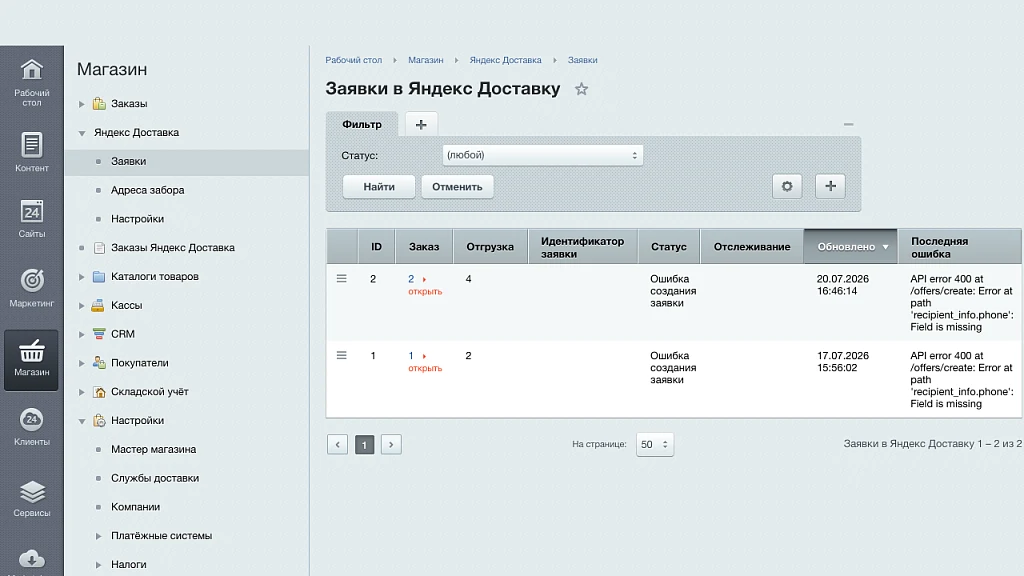Select the Магазин basket sidebar icon

coord(31,359)
